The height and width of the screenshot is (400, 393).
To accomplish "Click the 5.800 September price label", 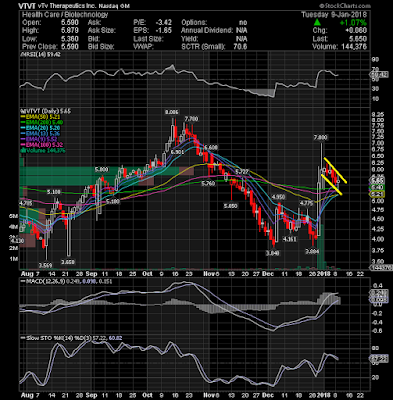I will coord(102,170).
